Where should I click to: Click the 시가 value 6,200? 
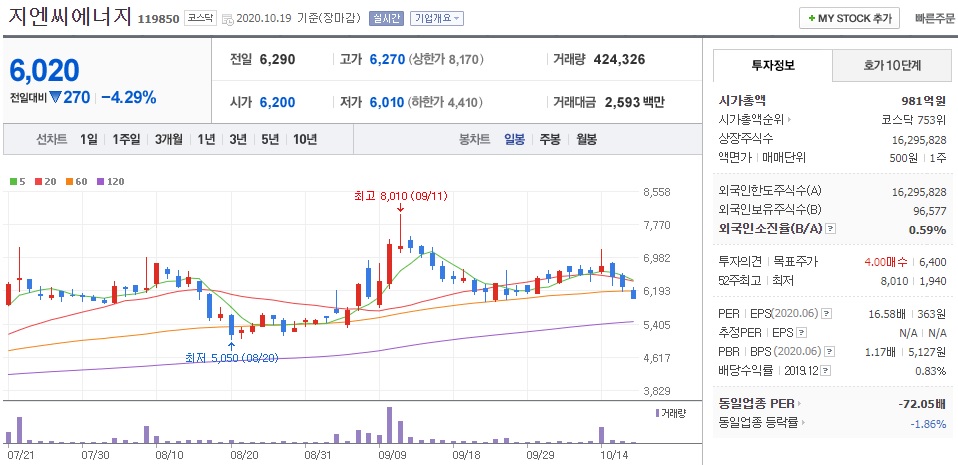277,102
